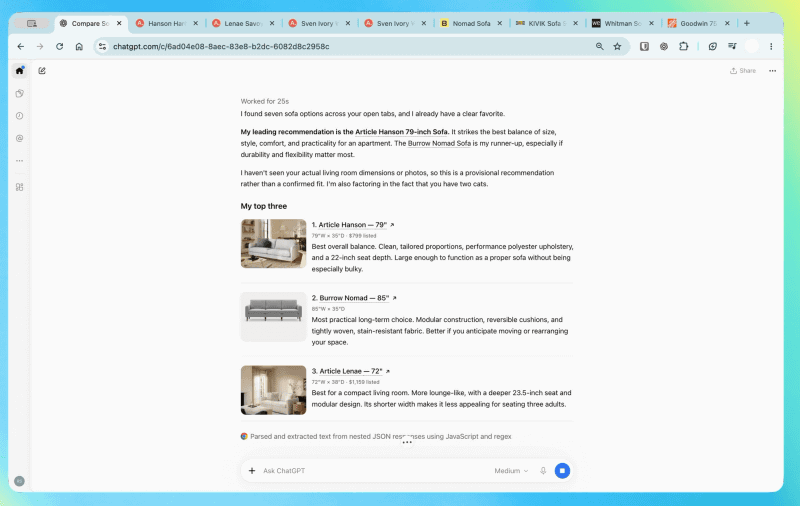Go forward using the browser forward arrow
Screen dimensions: 800x506
40,46
